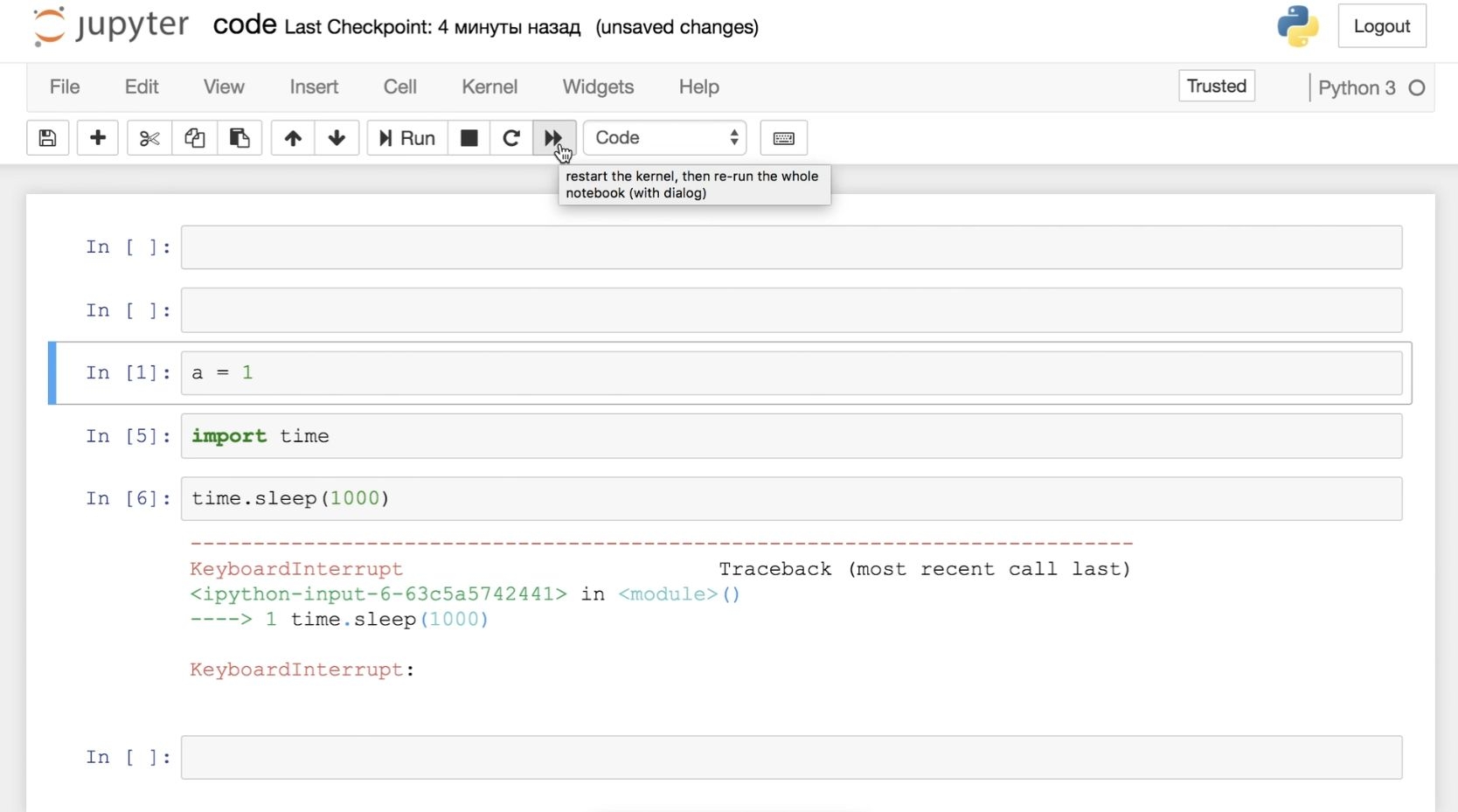Screen dimensions: 1458x812
Task: Run the selected cell
Action: (x=407, y=138)
